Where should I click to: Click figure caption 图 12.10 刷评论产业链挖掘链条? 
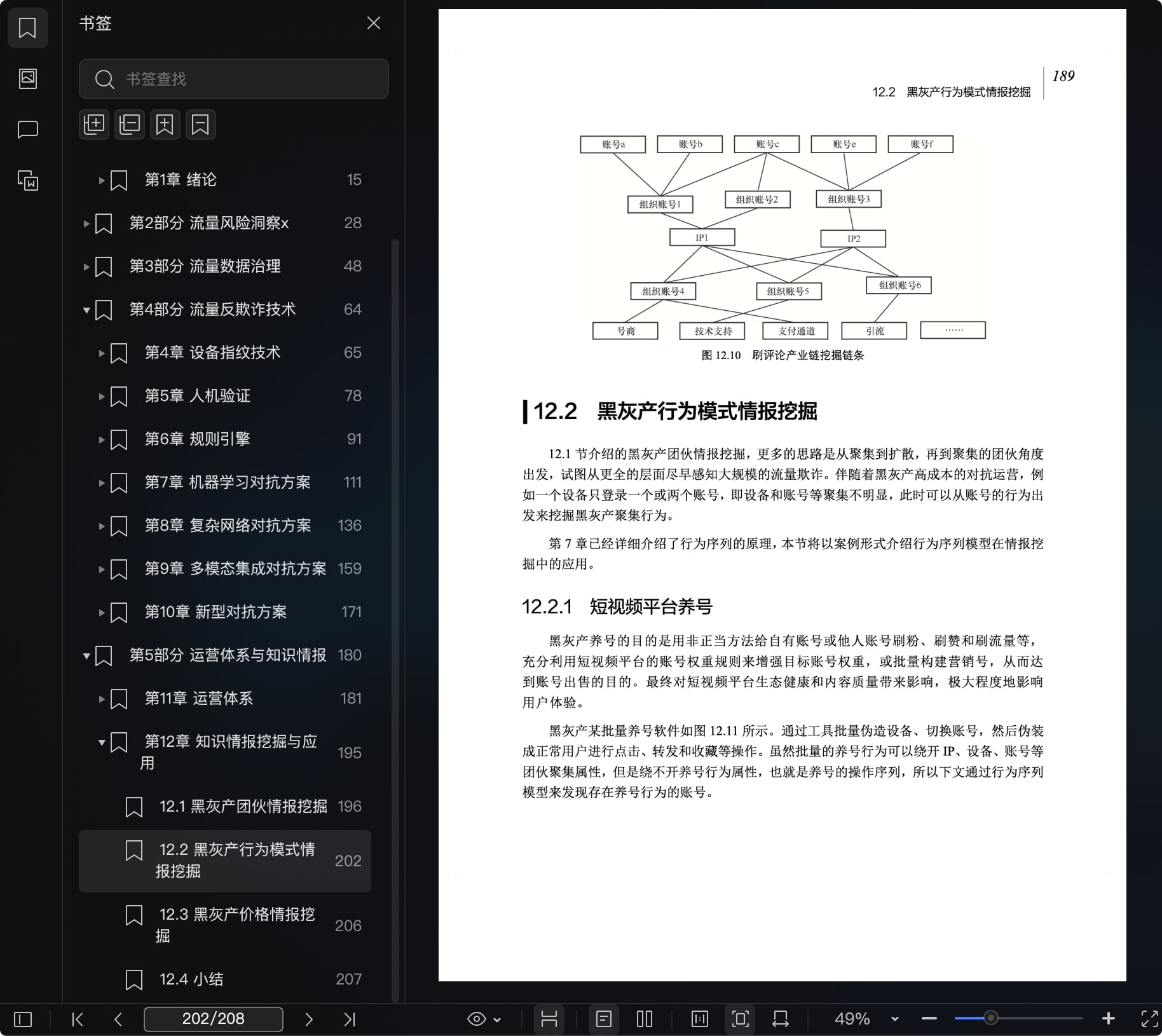click(783, 355)
